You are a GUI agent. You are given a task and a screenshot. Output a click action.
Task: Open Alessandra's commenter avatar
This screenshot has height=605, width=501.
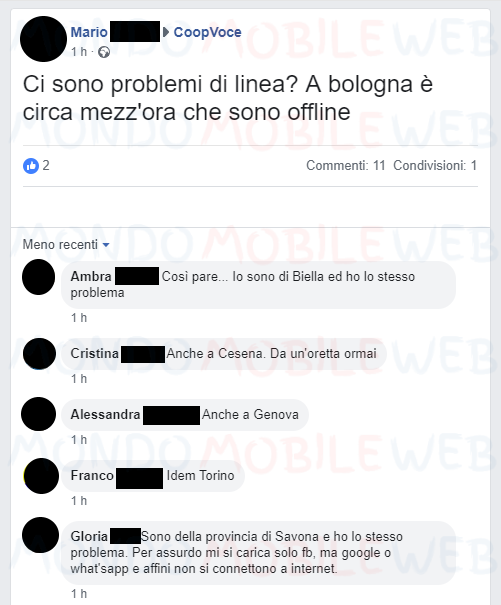pyautogui.click(x=39, y=414)
